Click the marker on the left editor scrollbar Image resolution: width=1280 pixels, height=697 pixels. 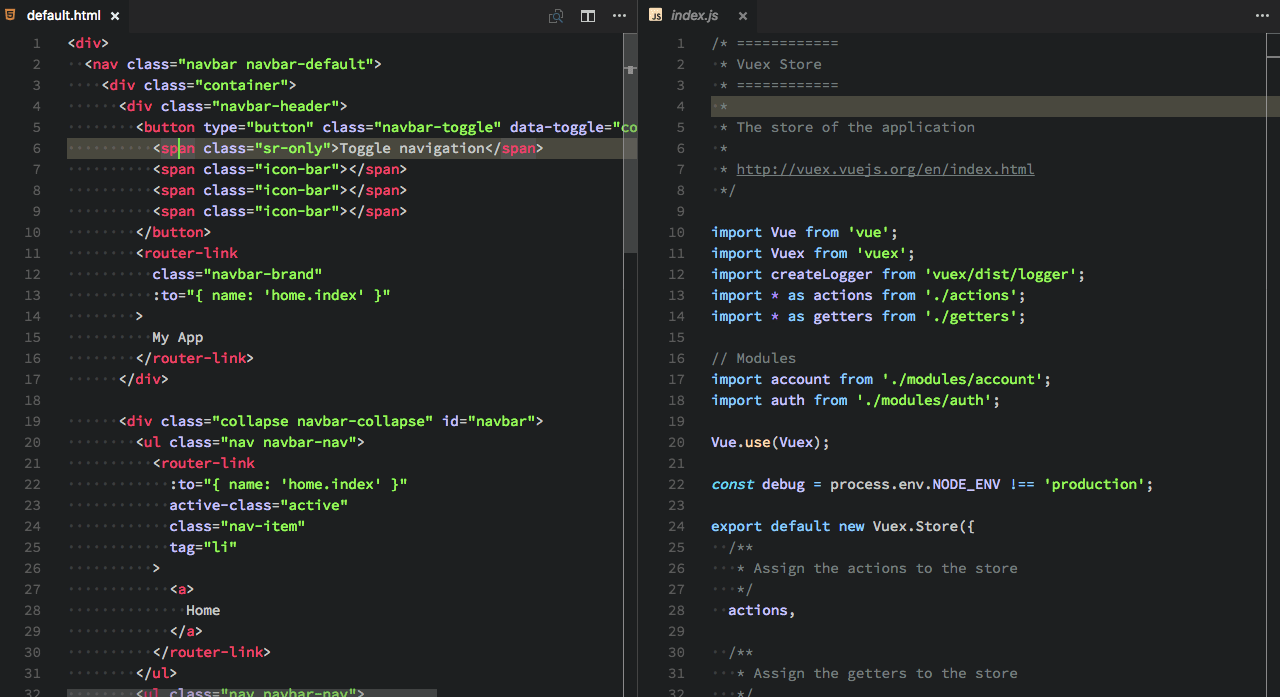click(x=630, y=70)
